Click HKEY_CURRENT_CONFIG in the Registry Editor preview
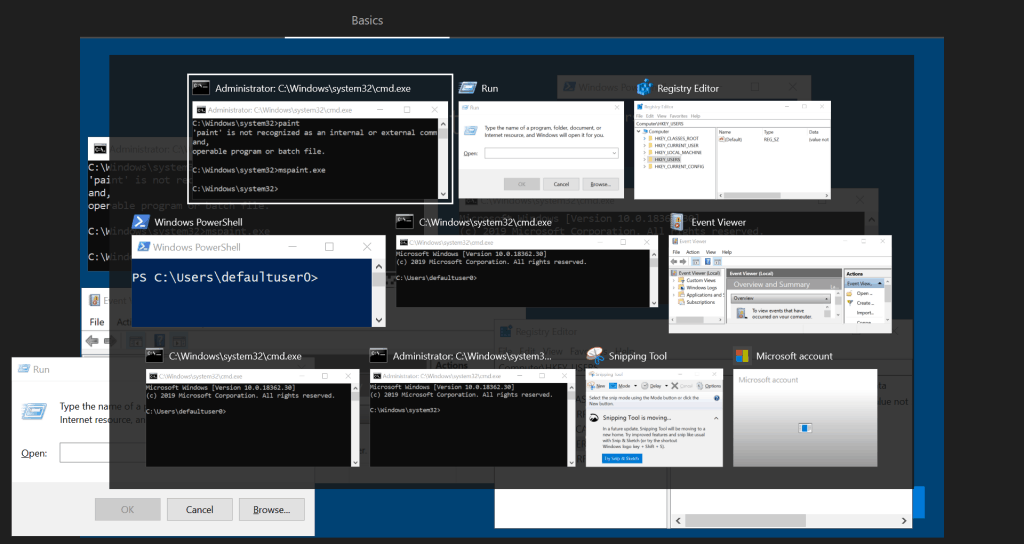1024x544 pixels. point(679,167)
